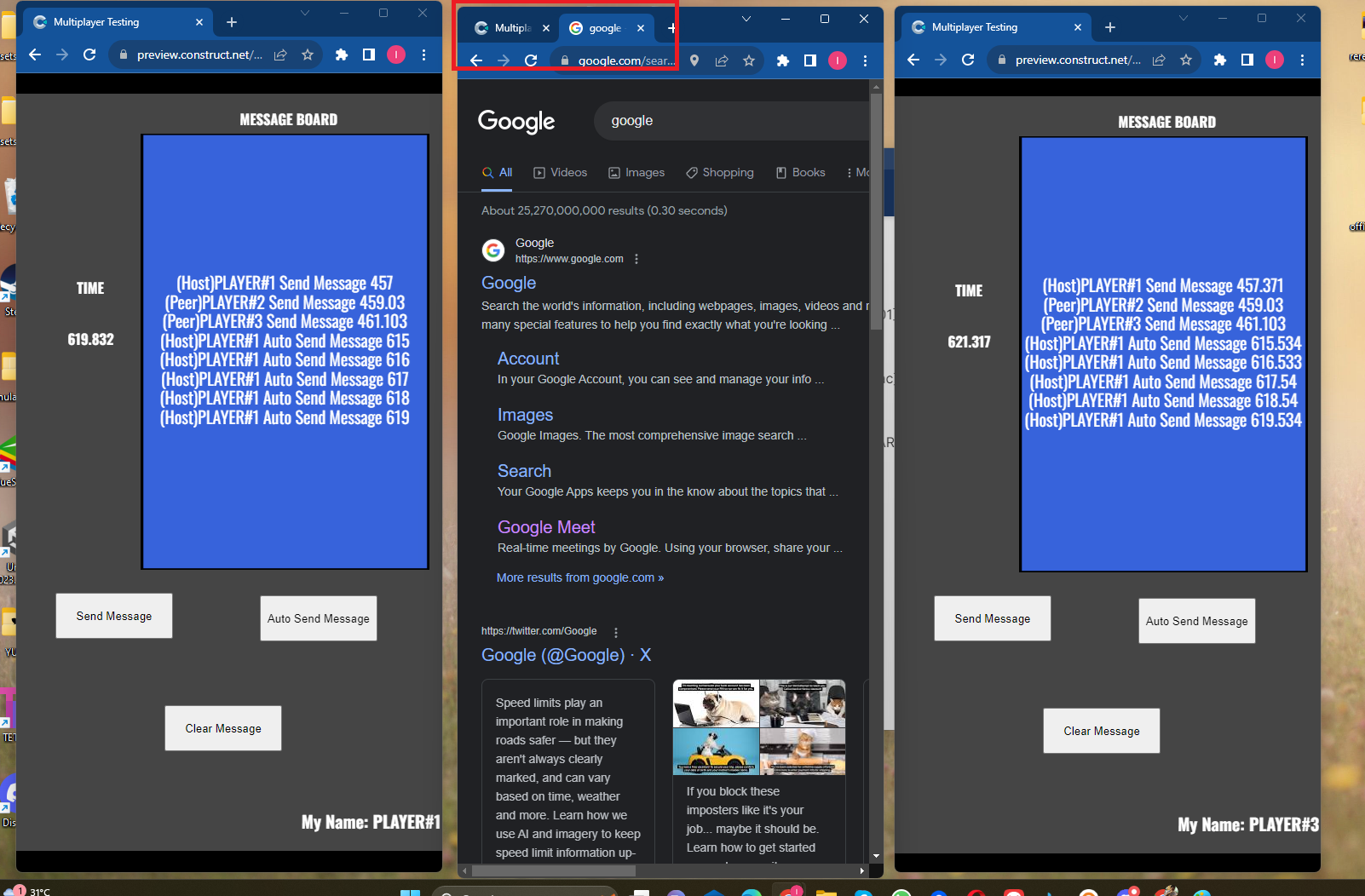Google logo on search results page
This screenshot has height=896, width=1365.
tap(516, 121)
